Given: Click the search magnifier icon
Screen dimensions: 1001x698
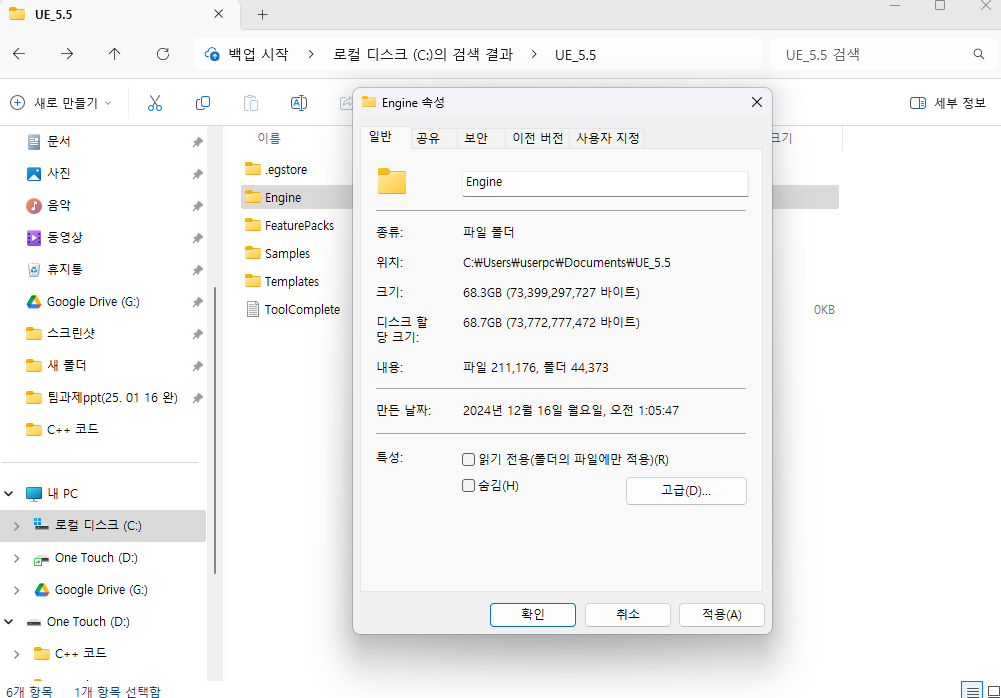Looking at the screenshot, I should click(979, 54).
